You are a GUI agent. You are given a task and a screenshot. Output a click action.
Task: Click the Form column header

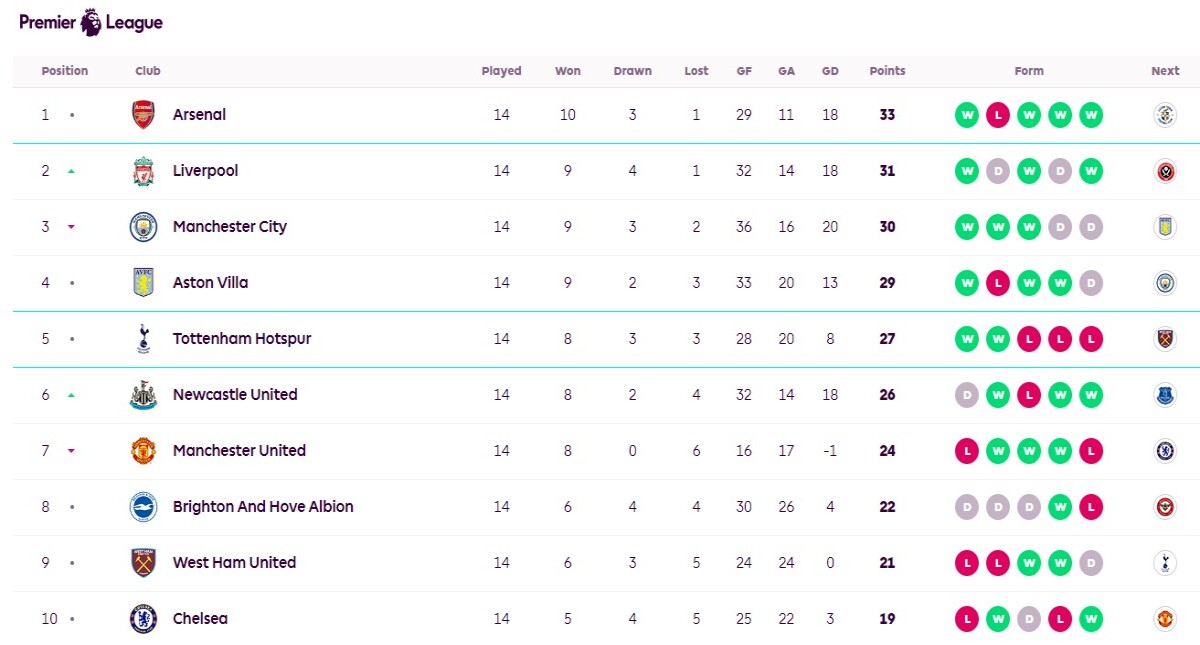click(x=1029, y=71)
